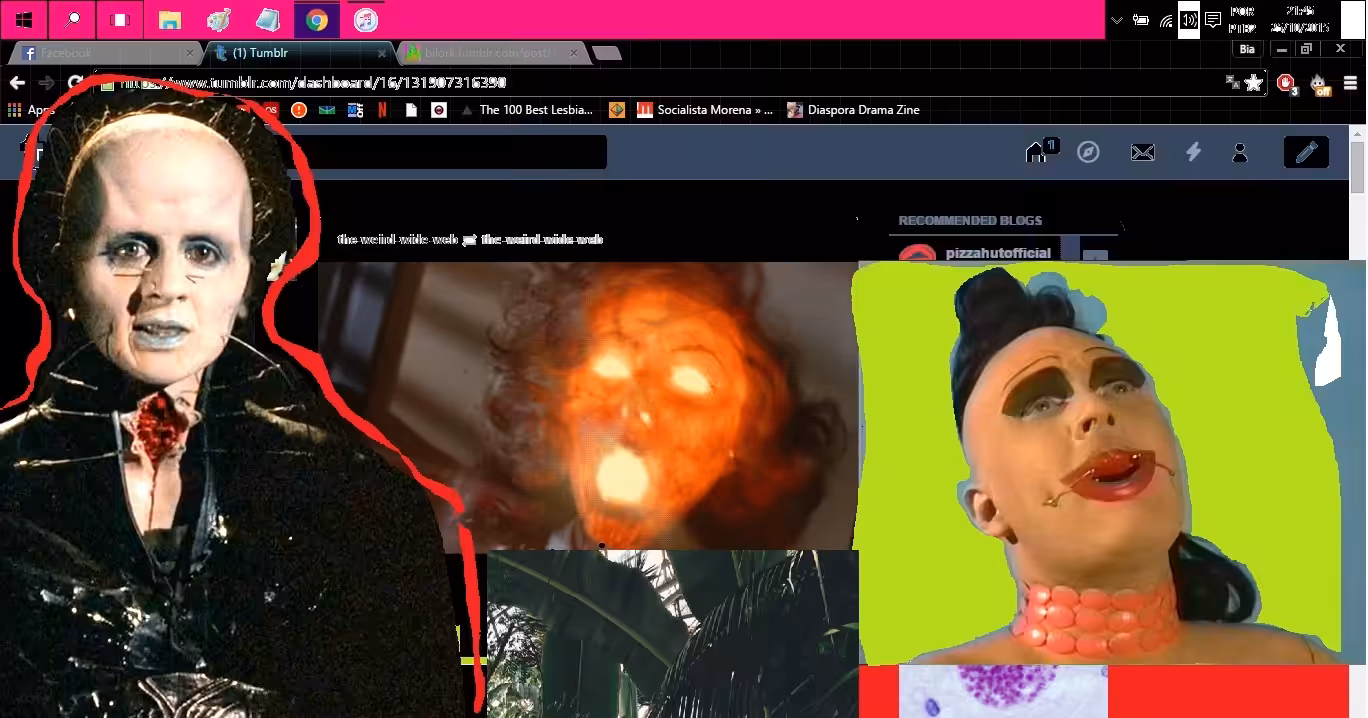Viewport: 1368px width, 718px height.
Task: Open Tumblr Explore compass icon
Action: 1088,152
